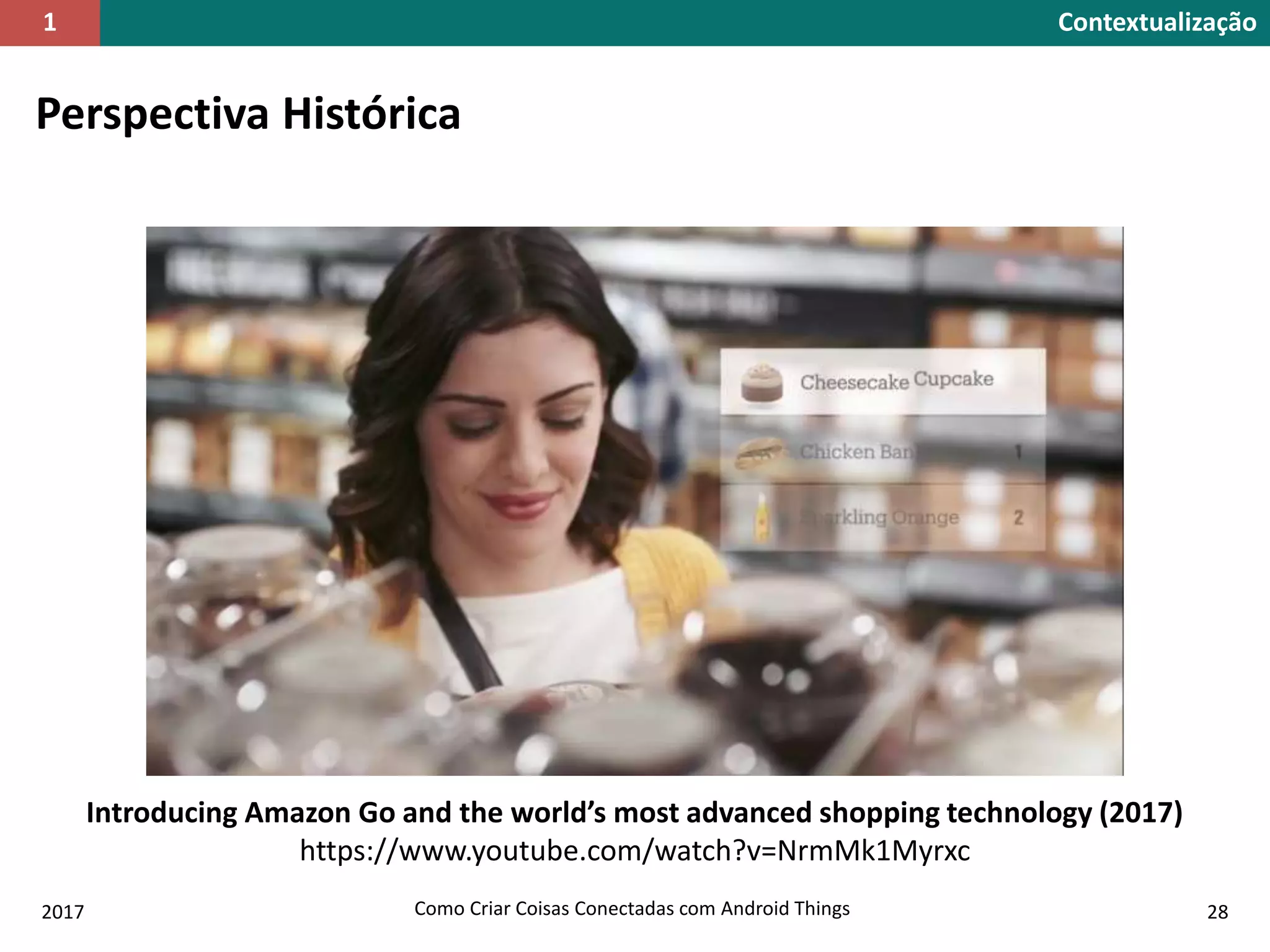Click the section number 1 red box
This screenshot has width=1270, height=952.
pyautogui.click(x=50, y=23)
